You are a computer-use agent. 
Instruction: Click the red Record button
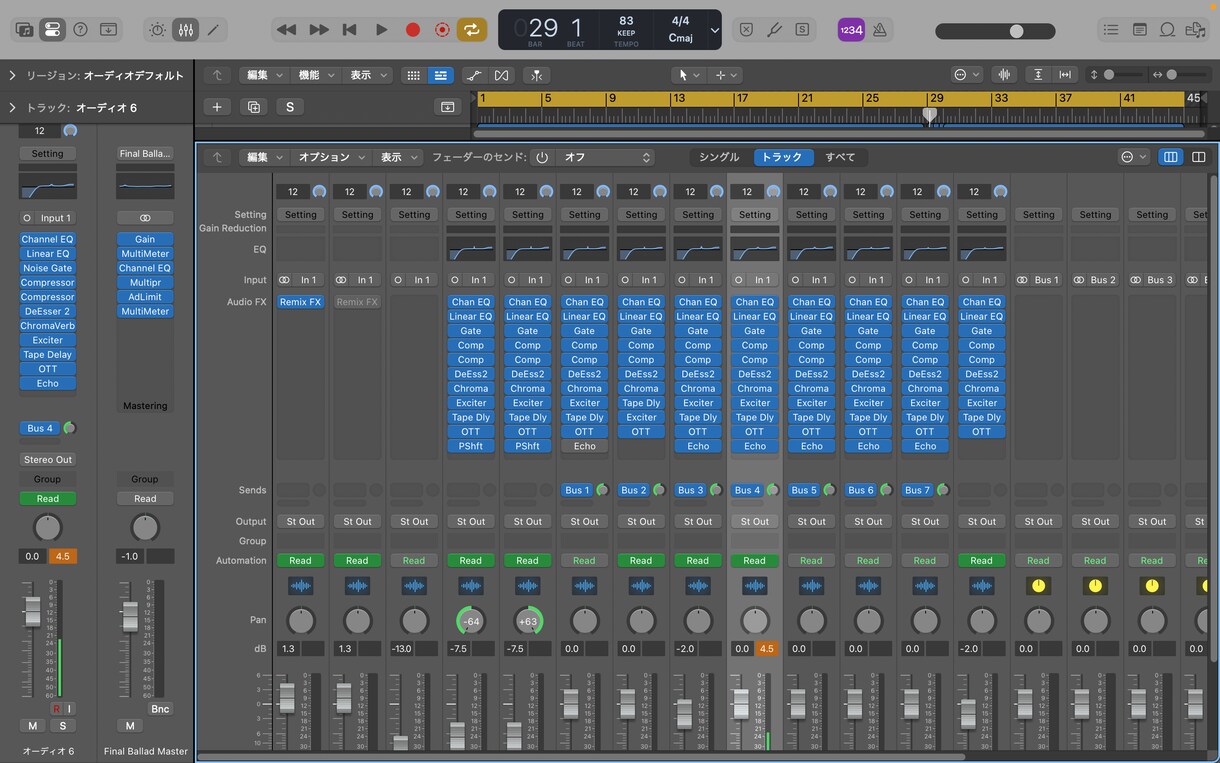pyautogui.click(x=412, y=30)
